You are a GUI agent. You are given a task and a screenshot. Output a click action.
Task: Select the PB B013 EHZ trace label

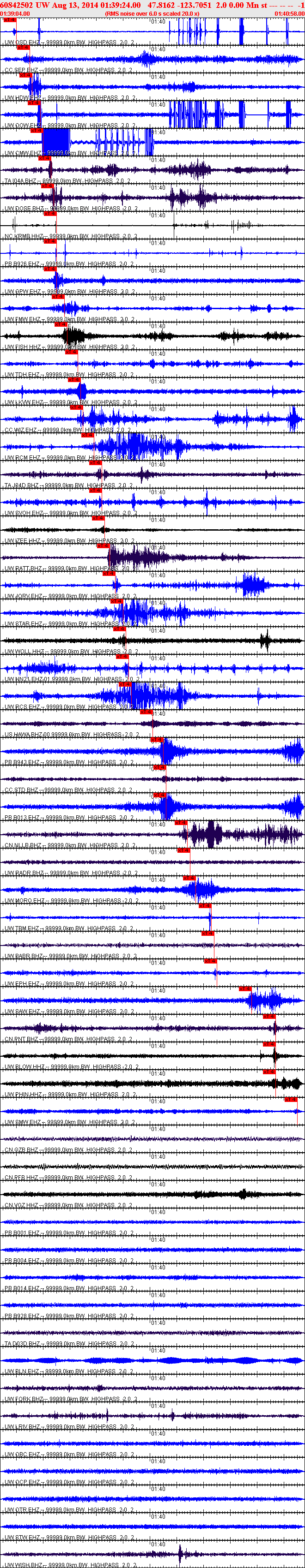tap(69, 818)
